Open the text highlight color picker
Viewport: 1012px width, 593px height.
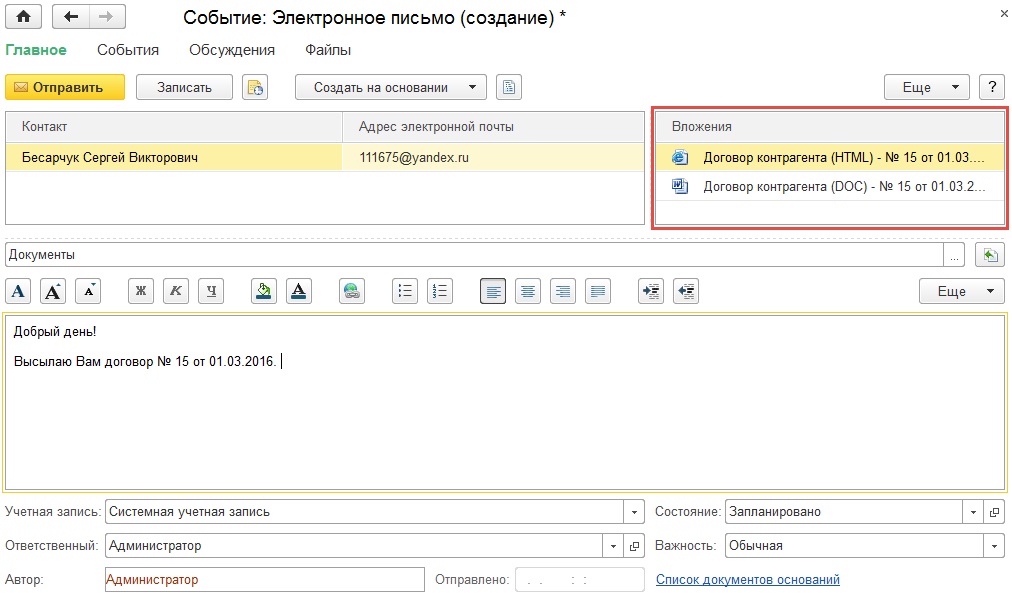click(x=263, y=291)
